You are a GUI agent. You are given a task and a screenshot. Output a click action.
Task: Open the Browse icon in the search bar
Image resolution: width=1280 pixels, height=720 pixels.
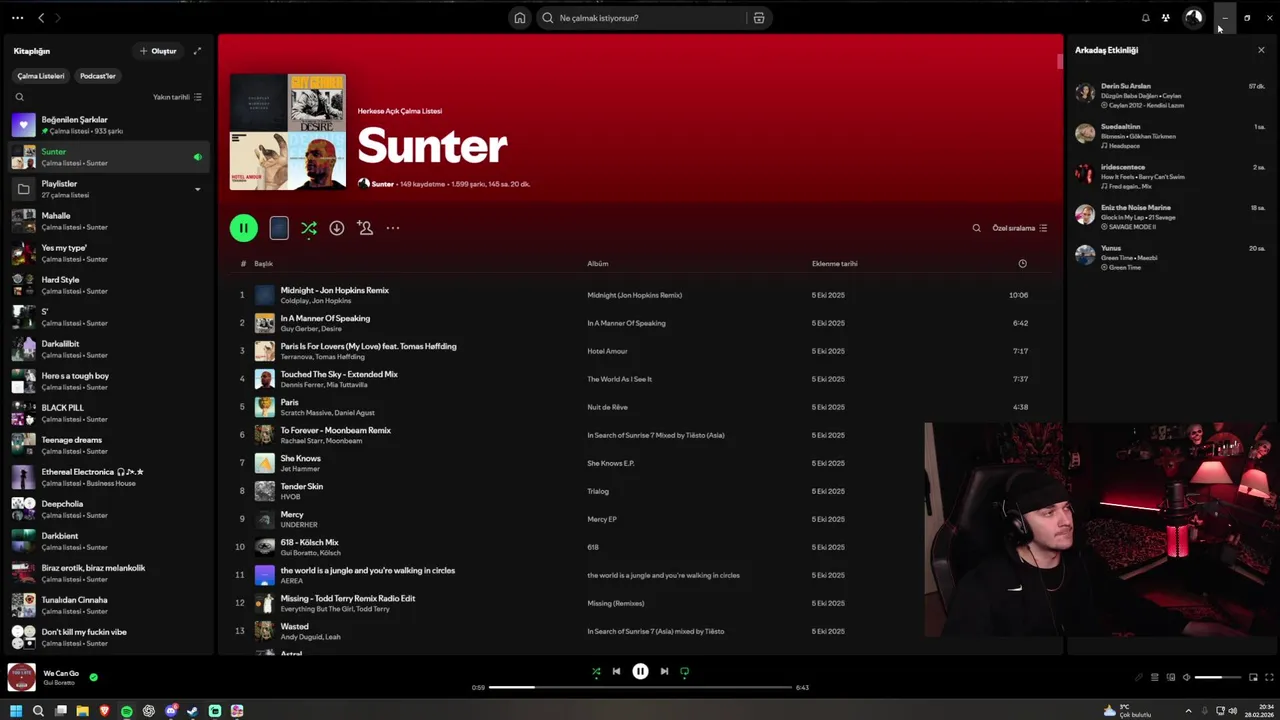759,18
